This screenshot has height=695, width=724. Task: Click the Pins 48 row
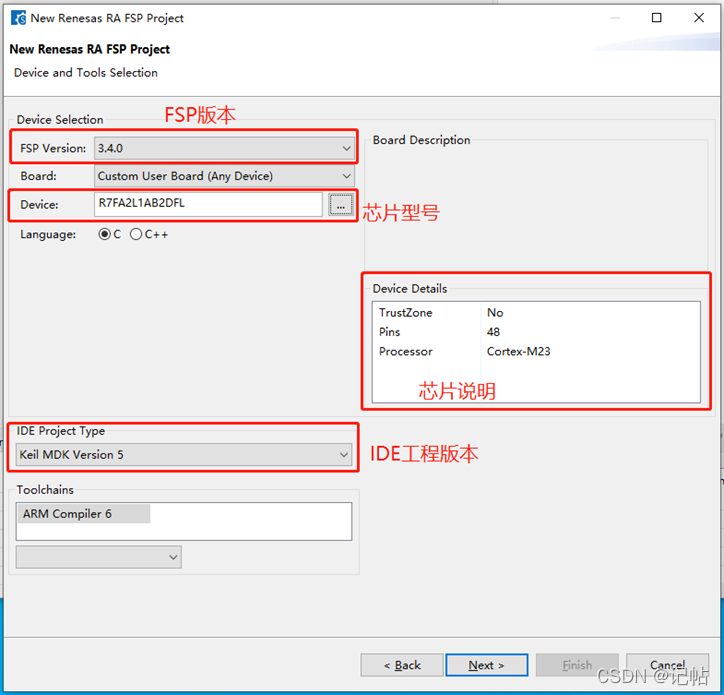pos(536,332)
